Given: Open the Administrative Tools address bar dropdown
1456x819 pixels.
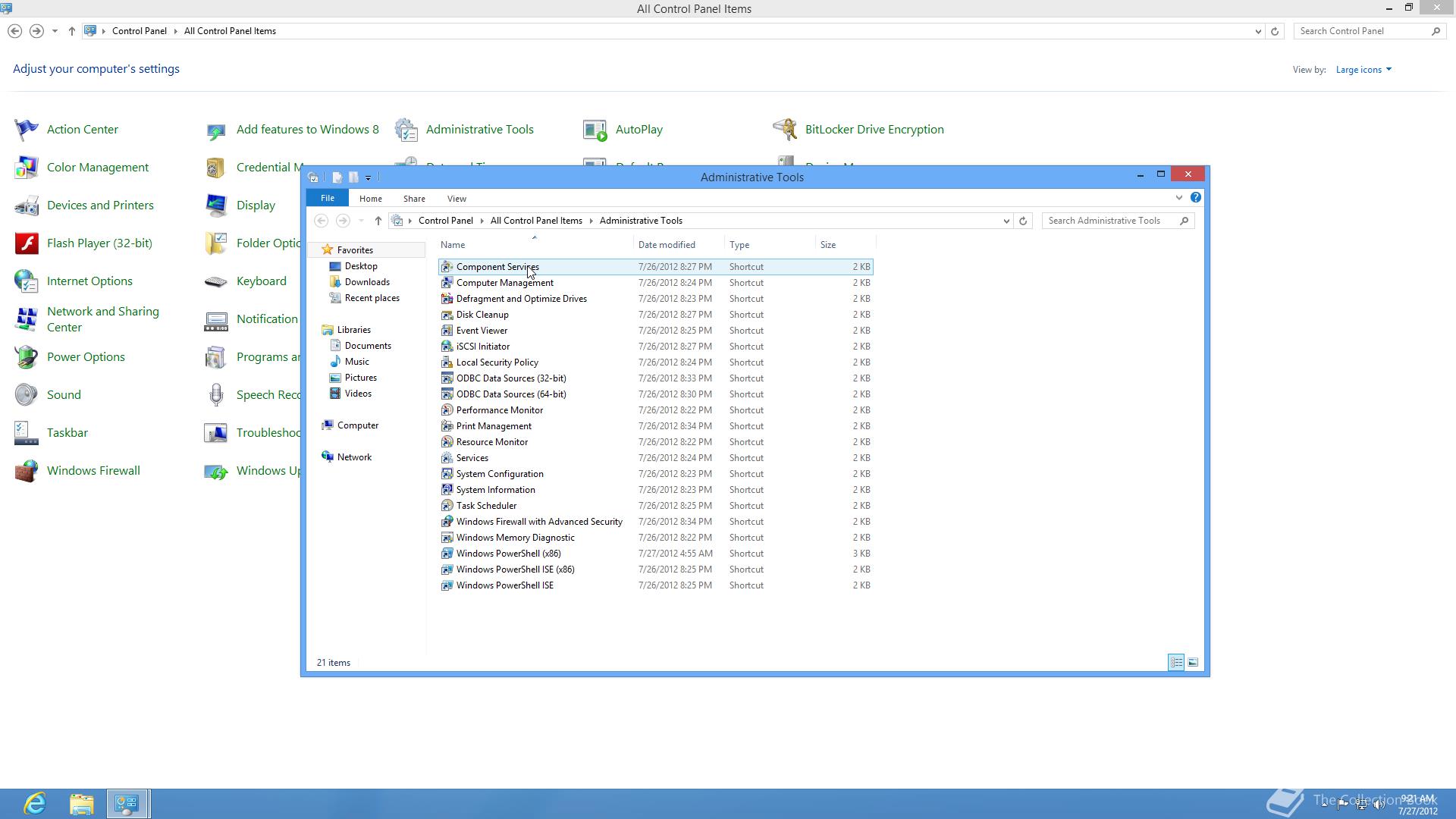Looking at the screenshot, I should tap(1006, 221).
